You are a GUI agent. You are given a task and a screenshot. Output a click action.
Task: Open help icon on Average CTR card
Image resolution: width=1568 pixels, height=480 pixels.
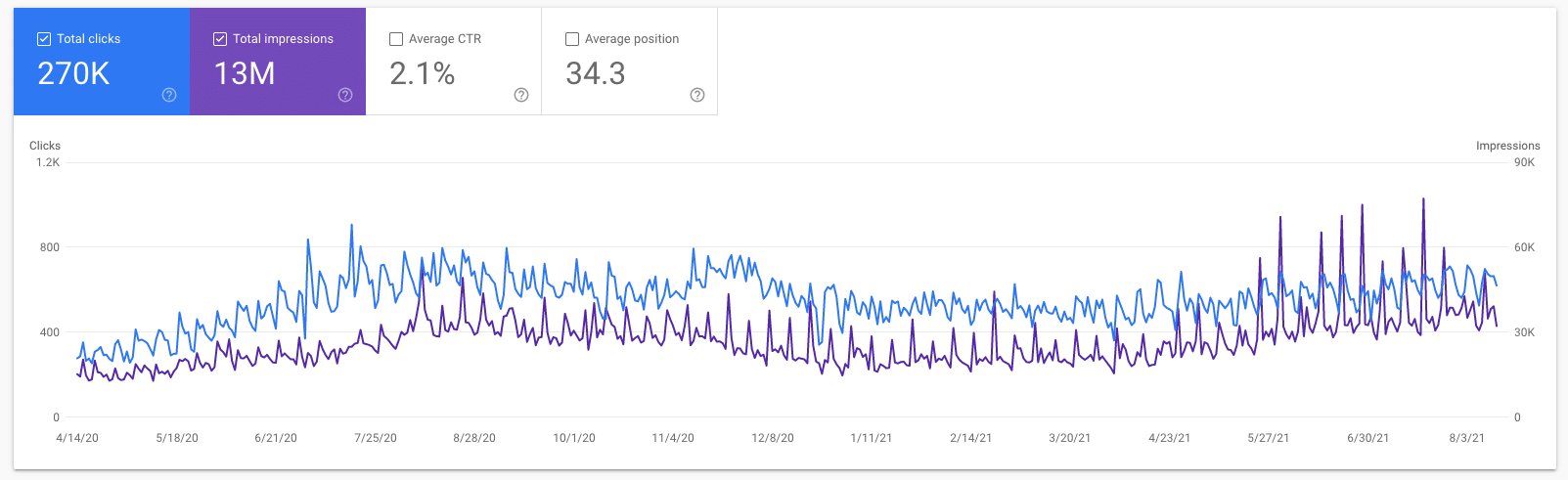point(521,95)
